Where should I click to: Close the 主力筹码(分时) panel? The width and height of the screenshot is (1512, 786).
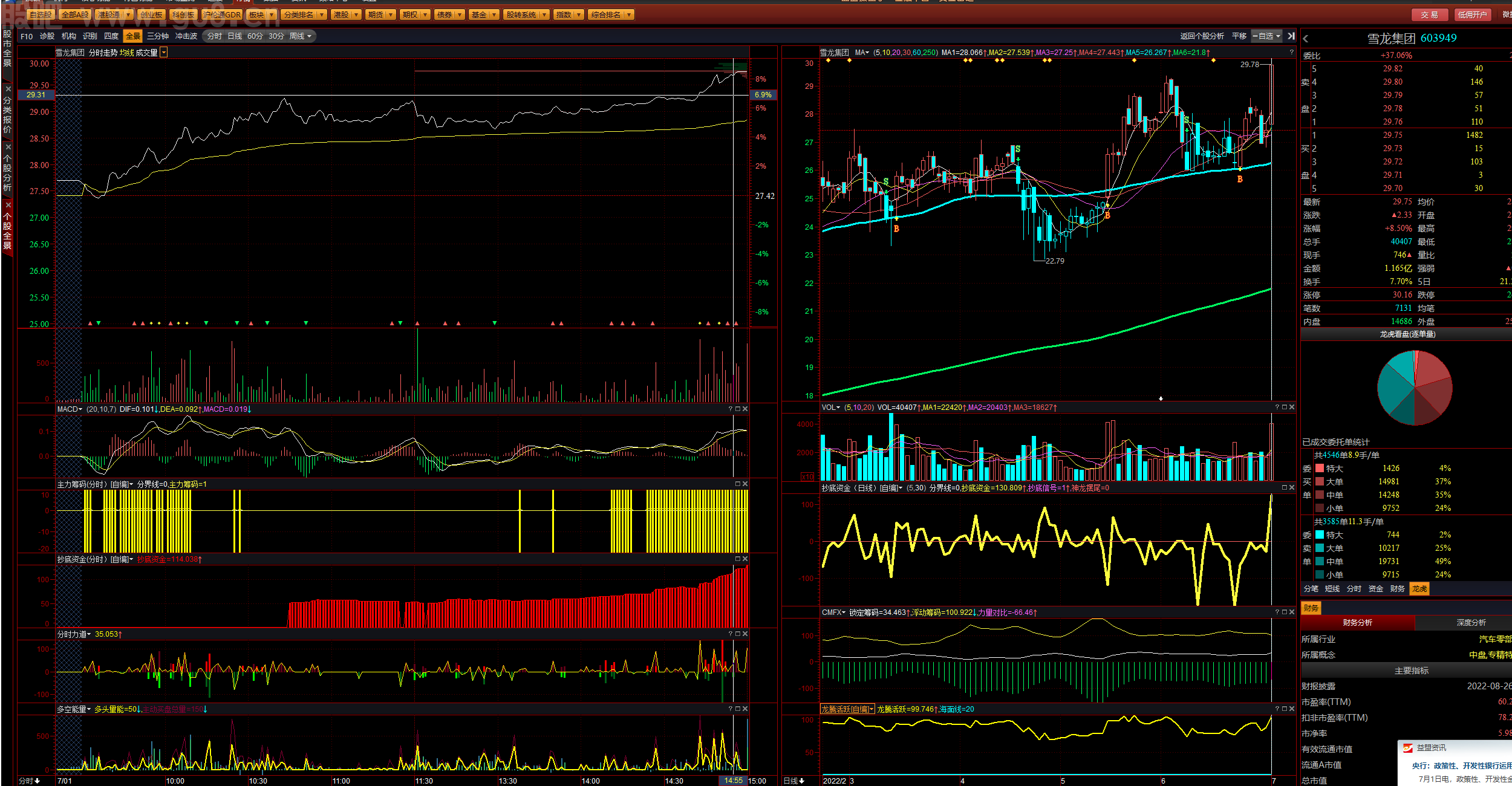pyautogui.click(x=745, y=484)
